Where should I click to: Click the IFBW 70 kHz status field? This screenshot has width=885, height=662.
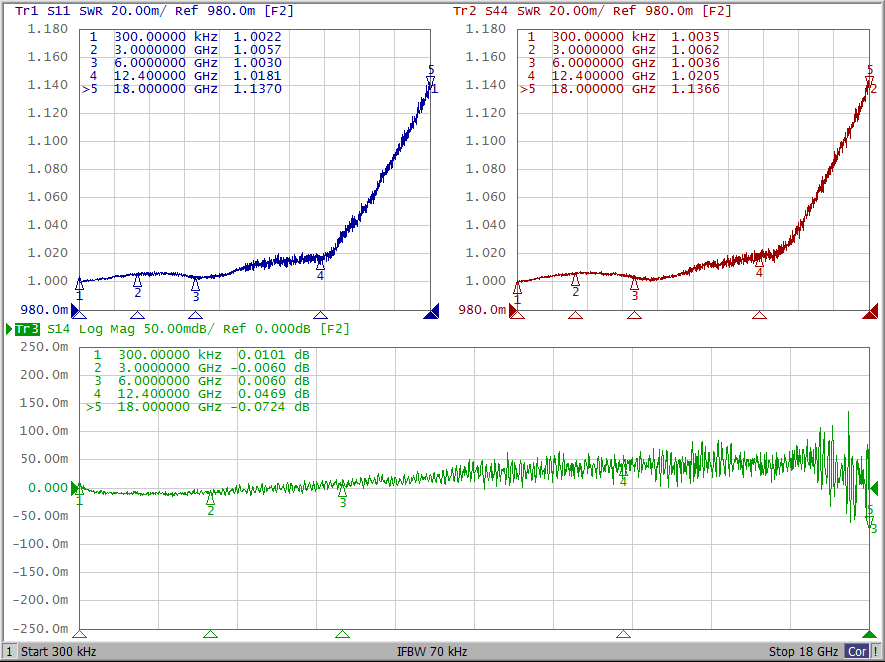(x=432, y=652)
